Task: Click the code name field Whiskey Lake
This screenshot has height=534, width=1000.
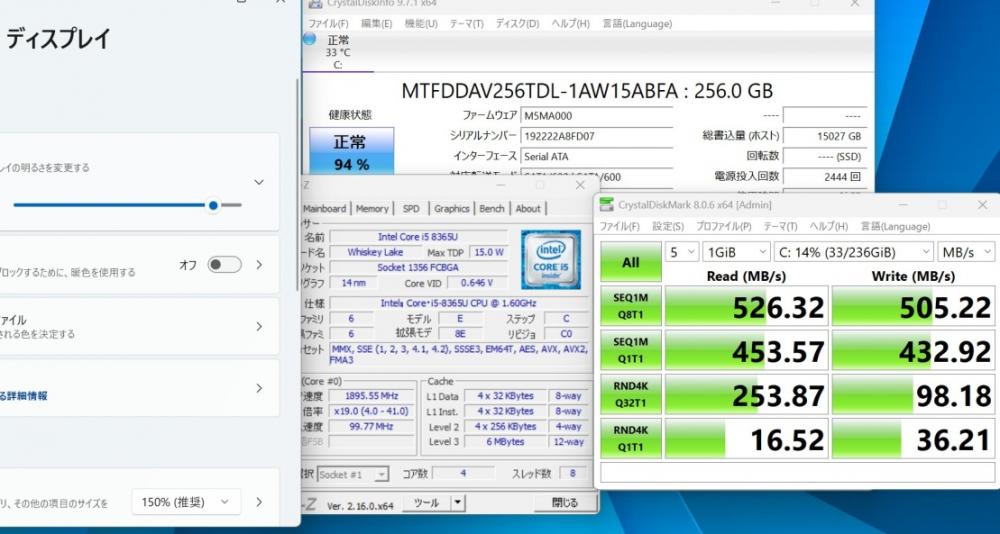Action: click(376, 252)
